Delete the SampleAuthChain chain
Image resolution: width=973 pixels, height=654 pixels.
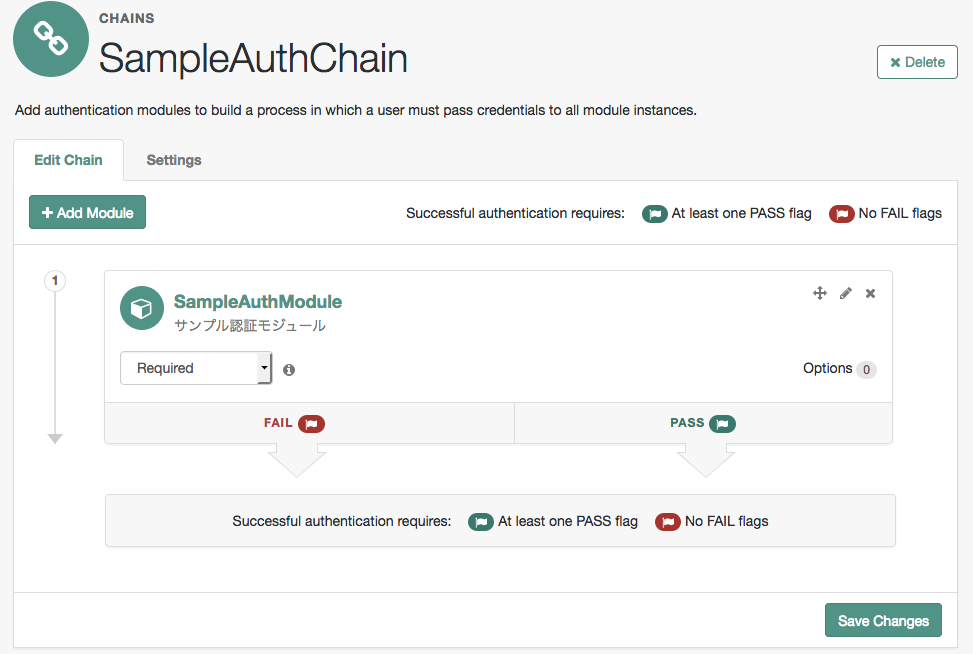(917, 62)
